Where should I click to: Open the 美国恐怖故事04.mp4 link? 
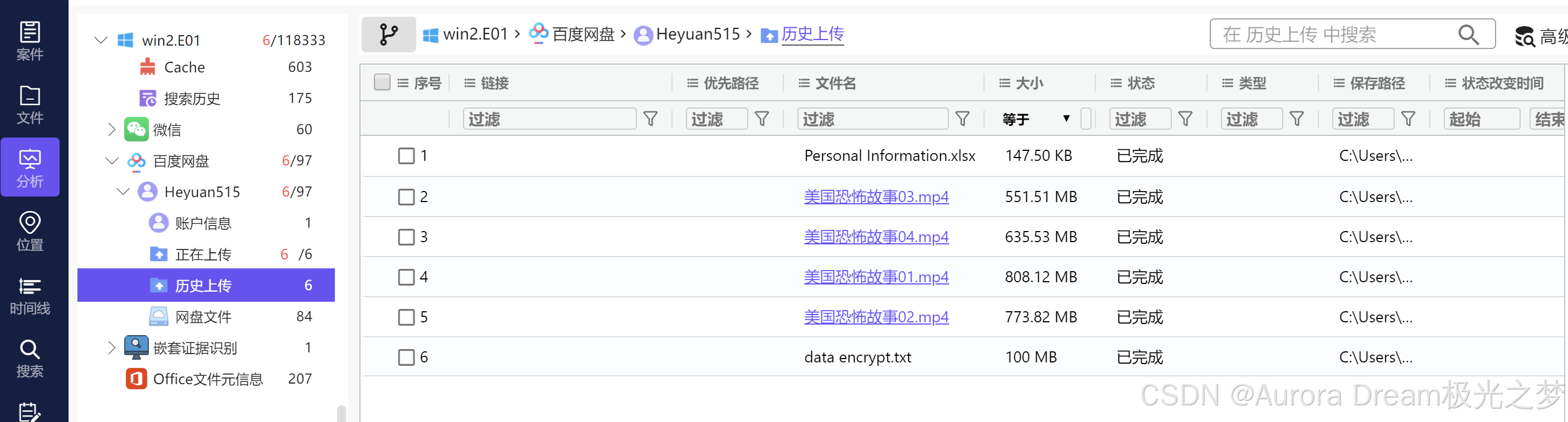pyautogui.click(x=876, y=237)
